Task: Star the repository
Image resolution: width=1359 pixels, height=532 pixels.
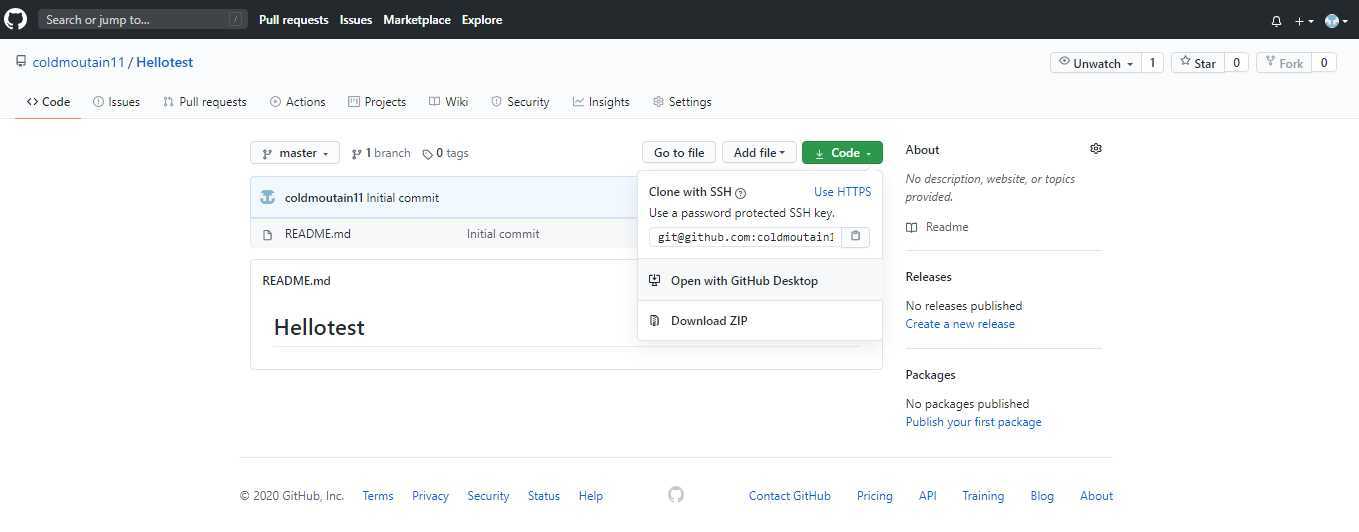Action: [x=1197, y=63]
